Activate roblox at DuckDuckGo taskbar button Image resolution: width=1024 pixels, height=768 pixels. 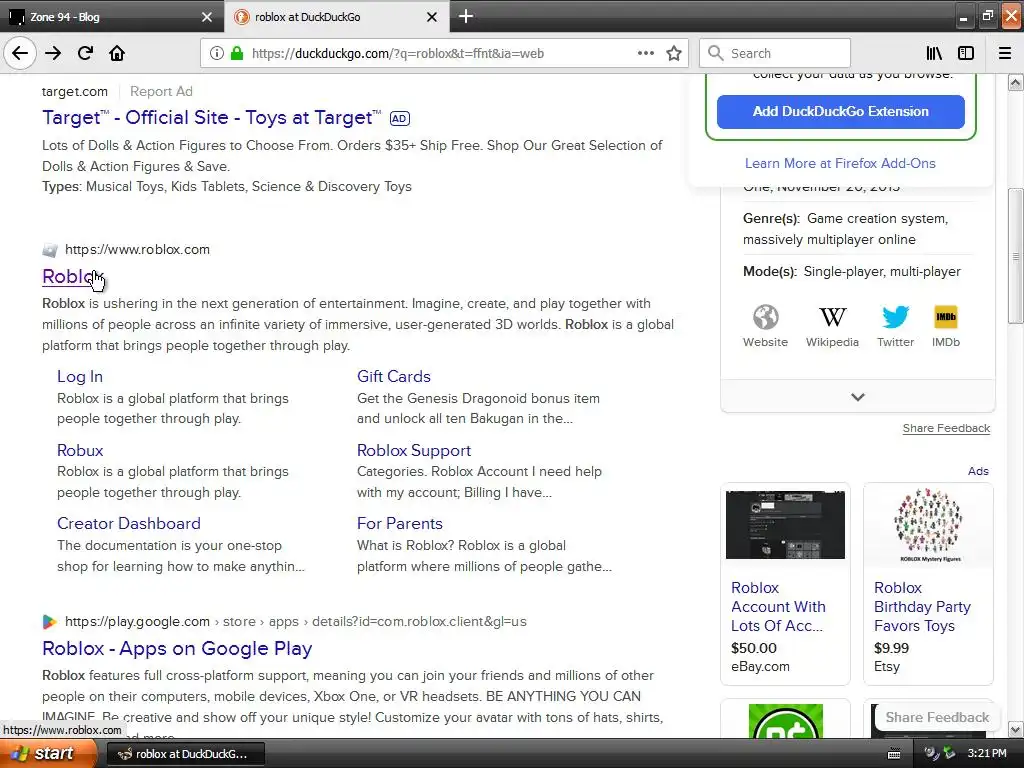coord(185,754)
